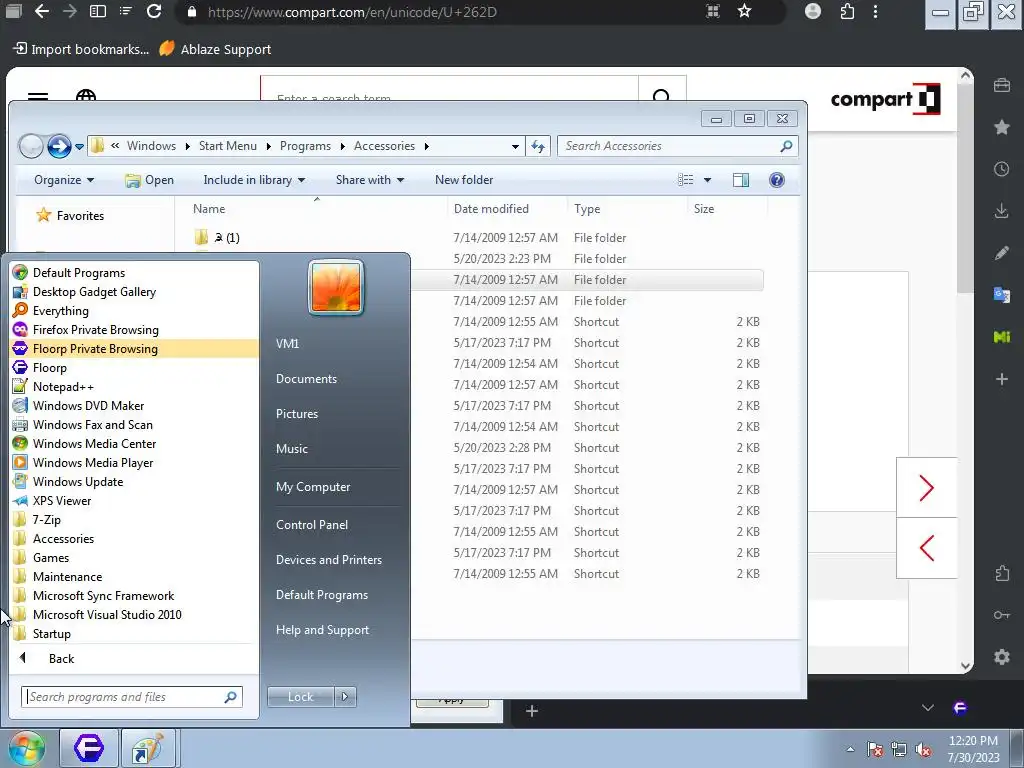Open the 7-Zip Start menu folder
The width and height of the screenshot is (1024, 768).
[135, 520]
